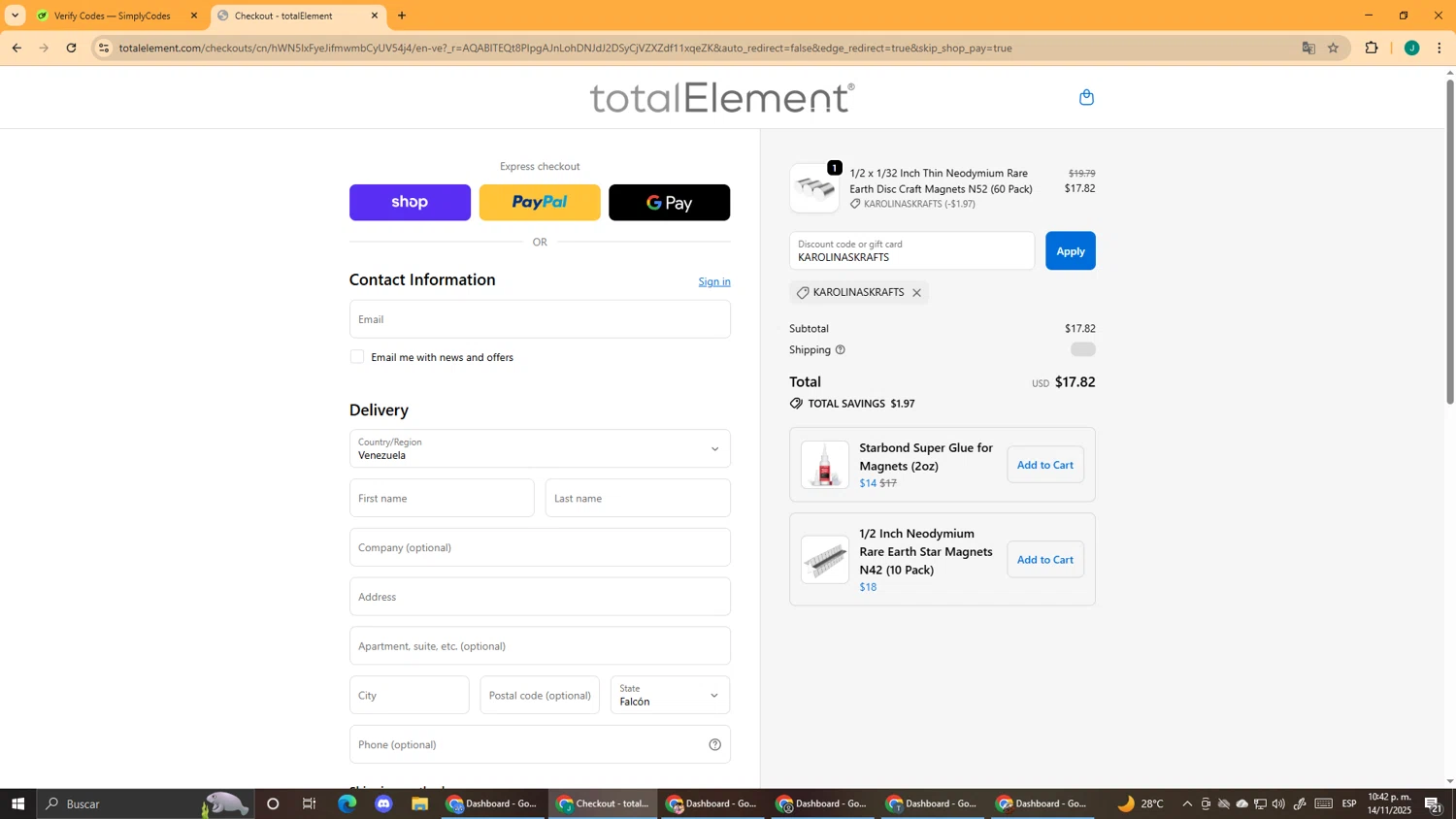The width and height of the screenshot is (1456, 819).
Task: Open the Windows Start menu
Action: [17, 803]
